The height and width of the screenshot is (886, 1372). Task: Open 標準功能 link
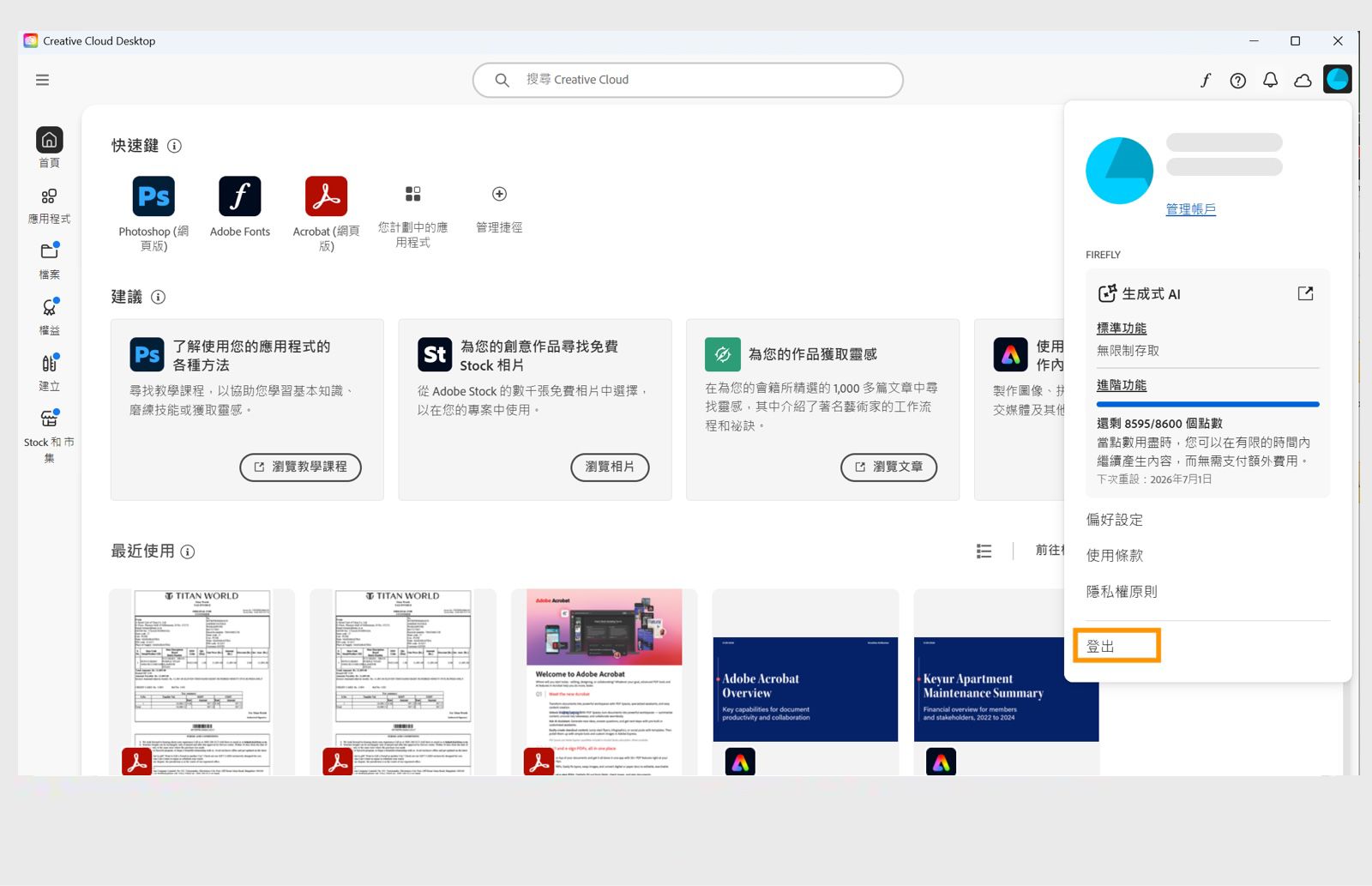click(1122, 328)
